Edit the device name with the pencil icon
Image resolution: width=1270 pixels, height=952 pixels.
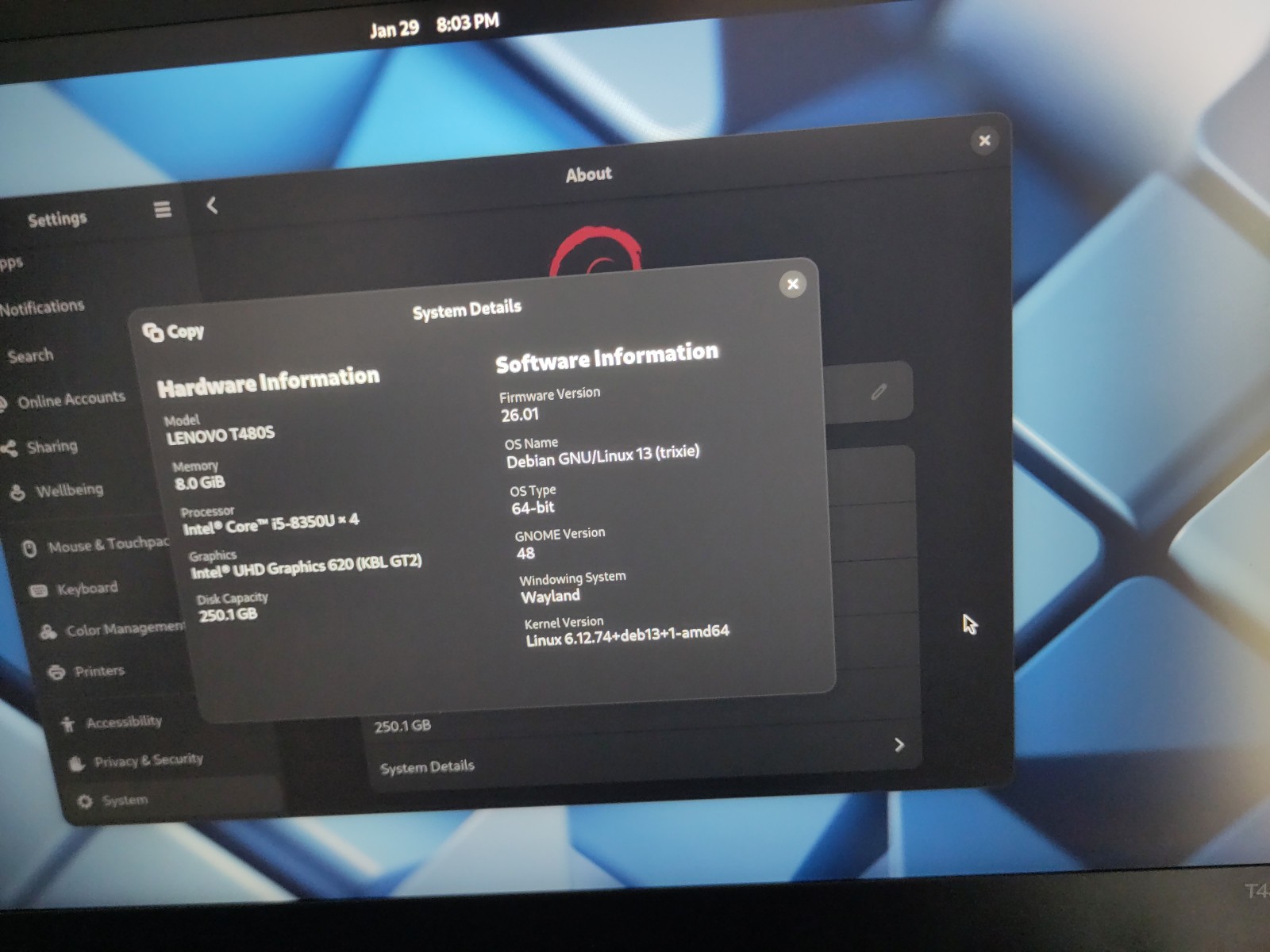point(879,392)
